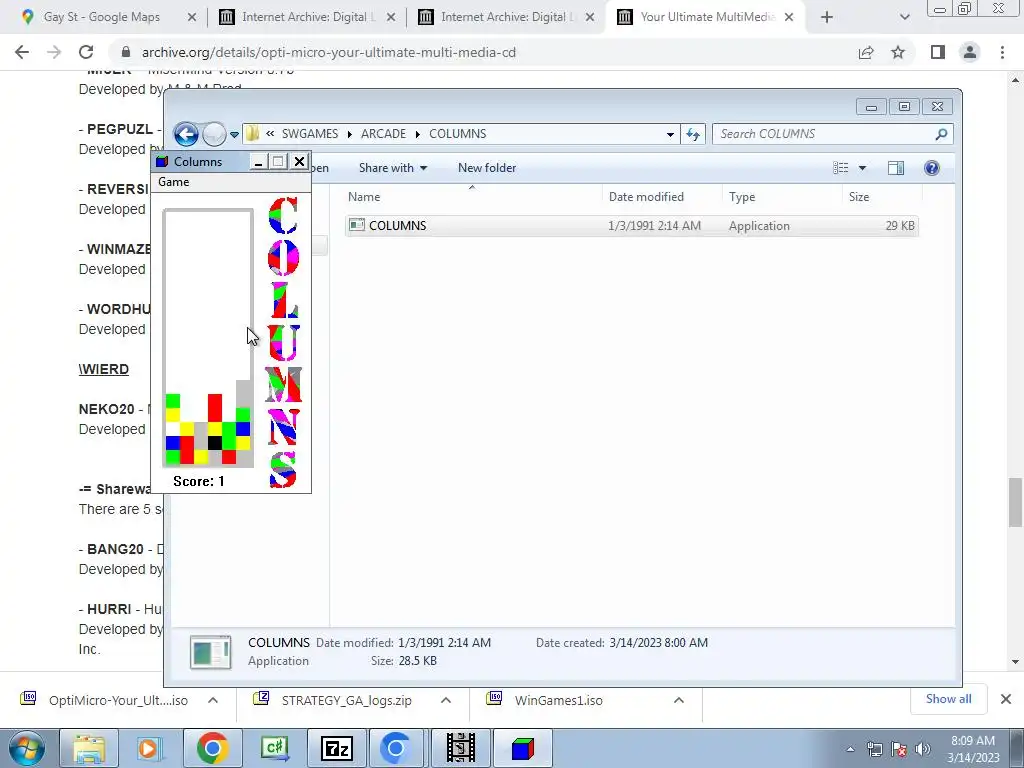Viewport: 1024px width, 768px height.
Task: Open Chrome three-dot menu
Action: 1002,52
